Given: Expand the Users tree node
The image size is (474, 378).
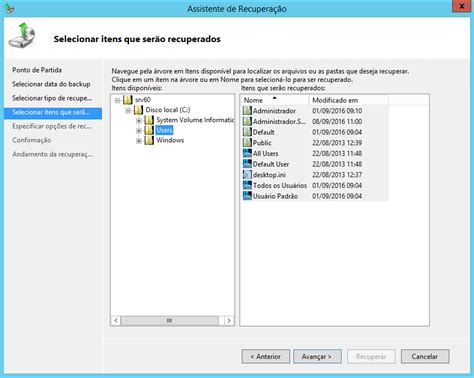Looking at the screenshot, I should pos(139,130).
